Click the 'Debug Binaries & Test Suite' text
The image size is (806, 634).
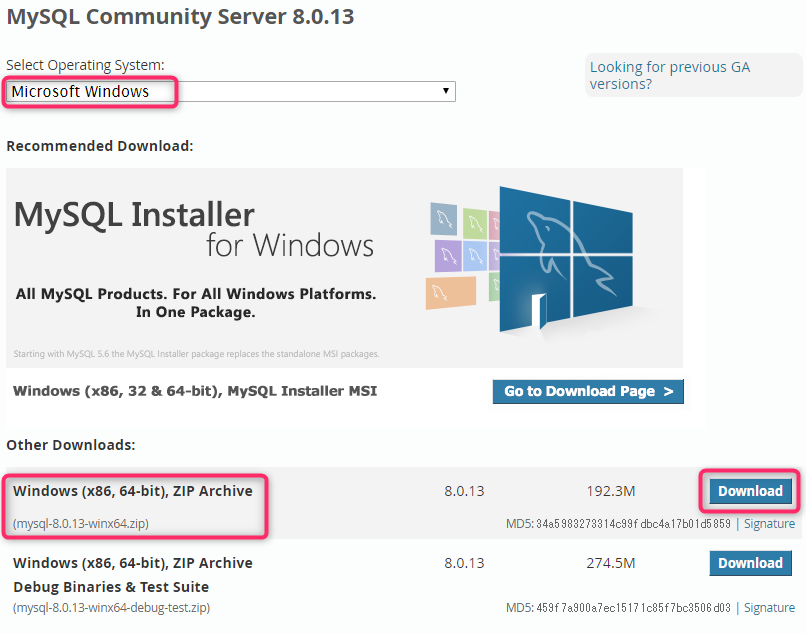pyautogui.click(x=111, y=587)
